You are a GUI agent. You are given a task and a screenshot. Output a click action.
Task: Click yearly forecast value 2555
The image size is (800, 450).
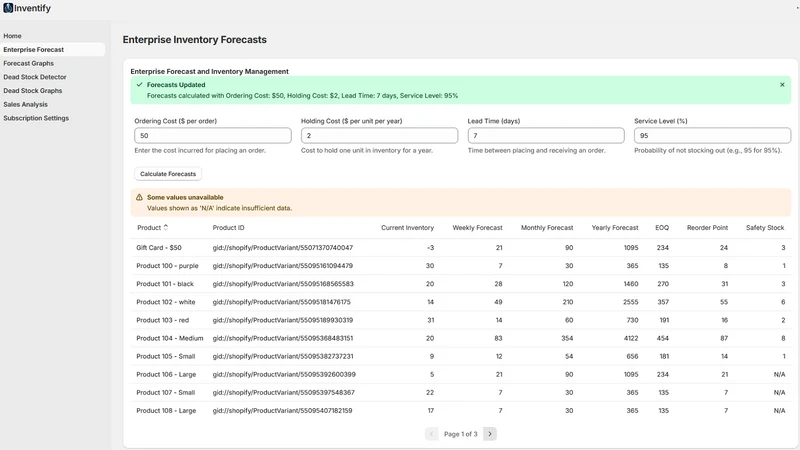pyautogui.click(x=631, y=302)
